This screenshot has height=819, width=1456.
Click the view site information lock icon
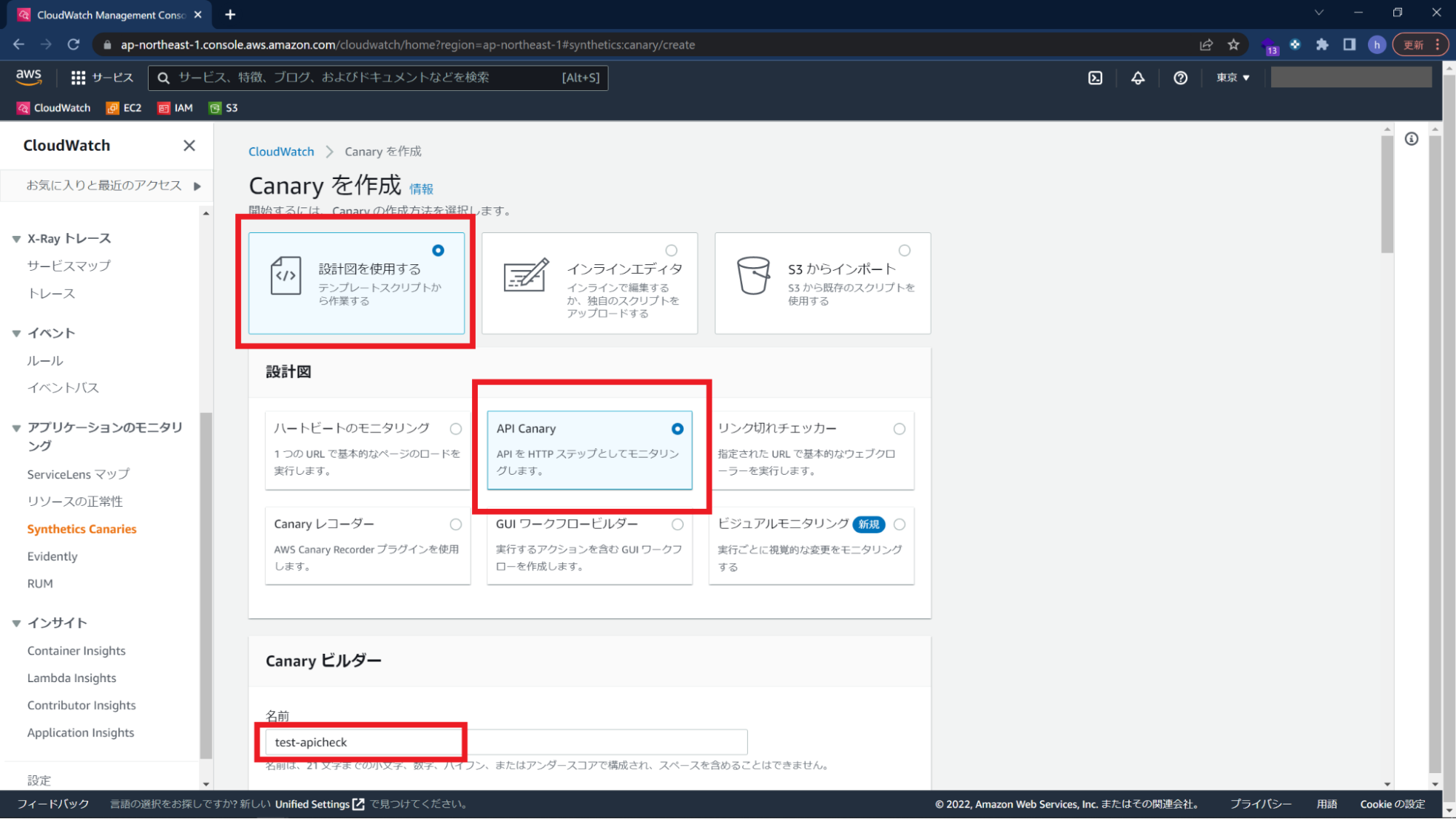[x=108, y=44]
